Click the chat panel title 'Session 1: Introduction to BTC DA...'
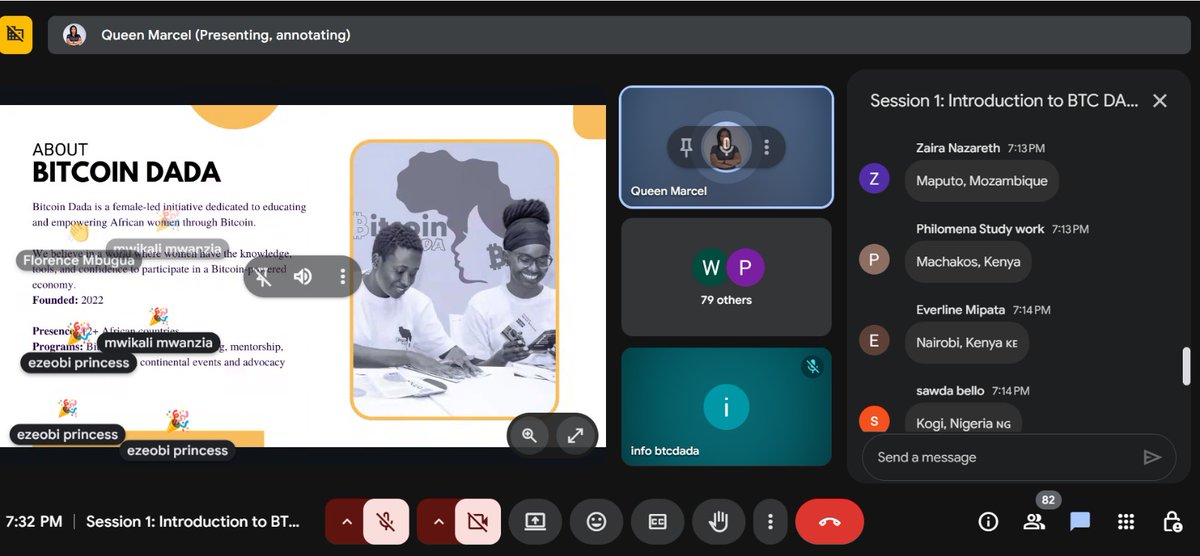 [1004, 100]
